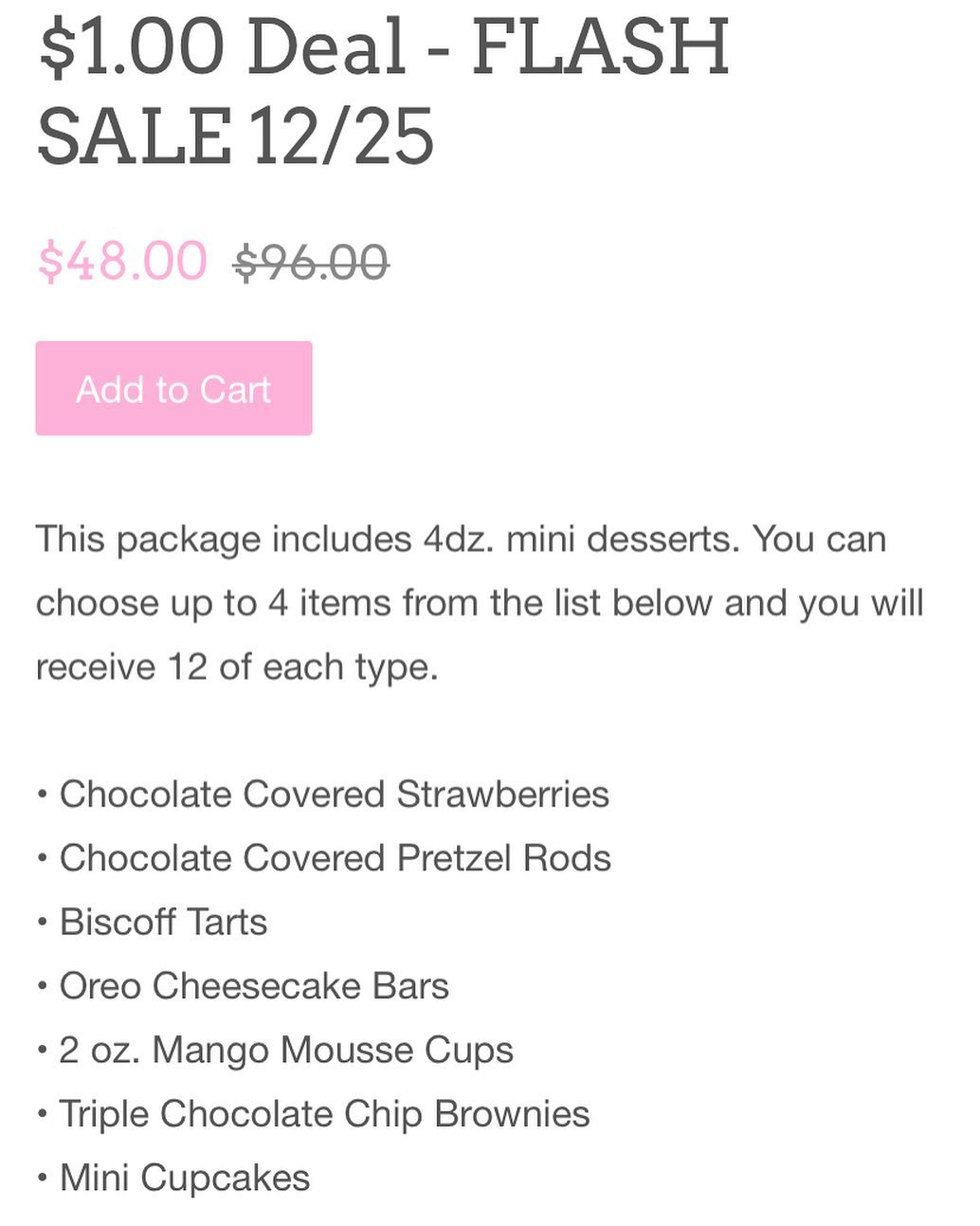Screen dimensions: 980x1226
Task: Select the Oreo Cheesecake Bars list item
Action: (254, 986)
